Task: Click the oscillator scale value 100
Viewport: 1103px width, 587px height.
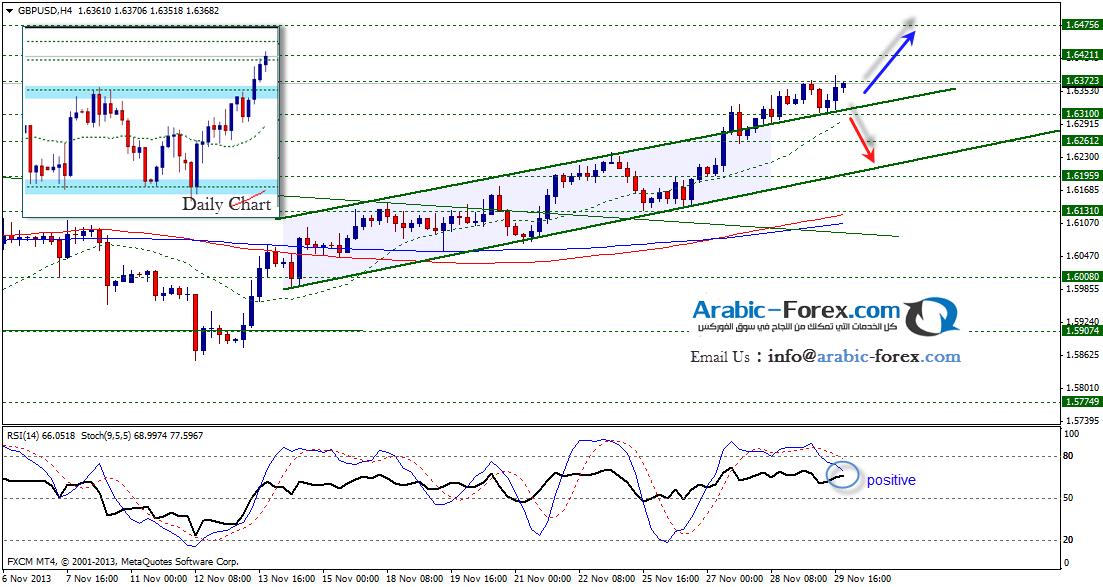Action: 1069,435
